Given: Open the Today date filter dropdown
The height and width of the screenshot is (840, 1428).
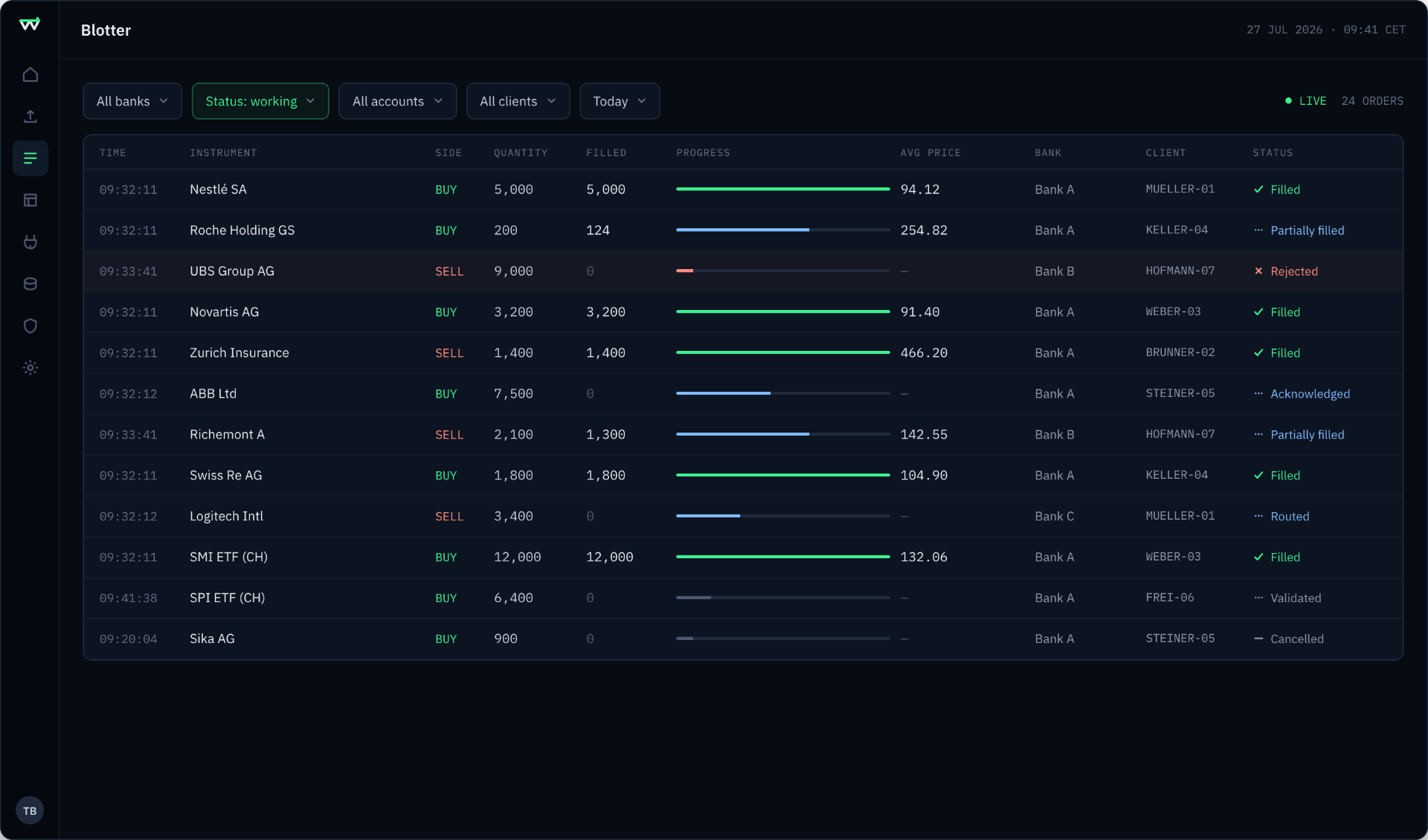Looking at the screenshot, I should 620,101.
